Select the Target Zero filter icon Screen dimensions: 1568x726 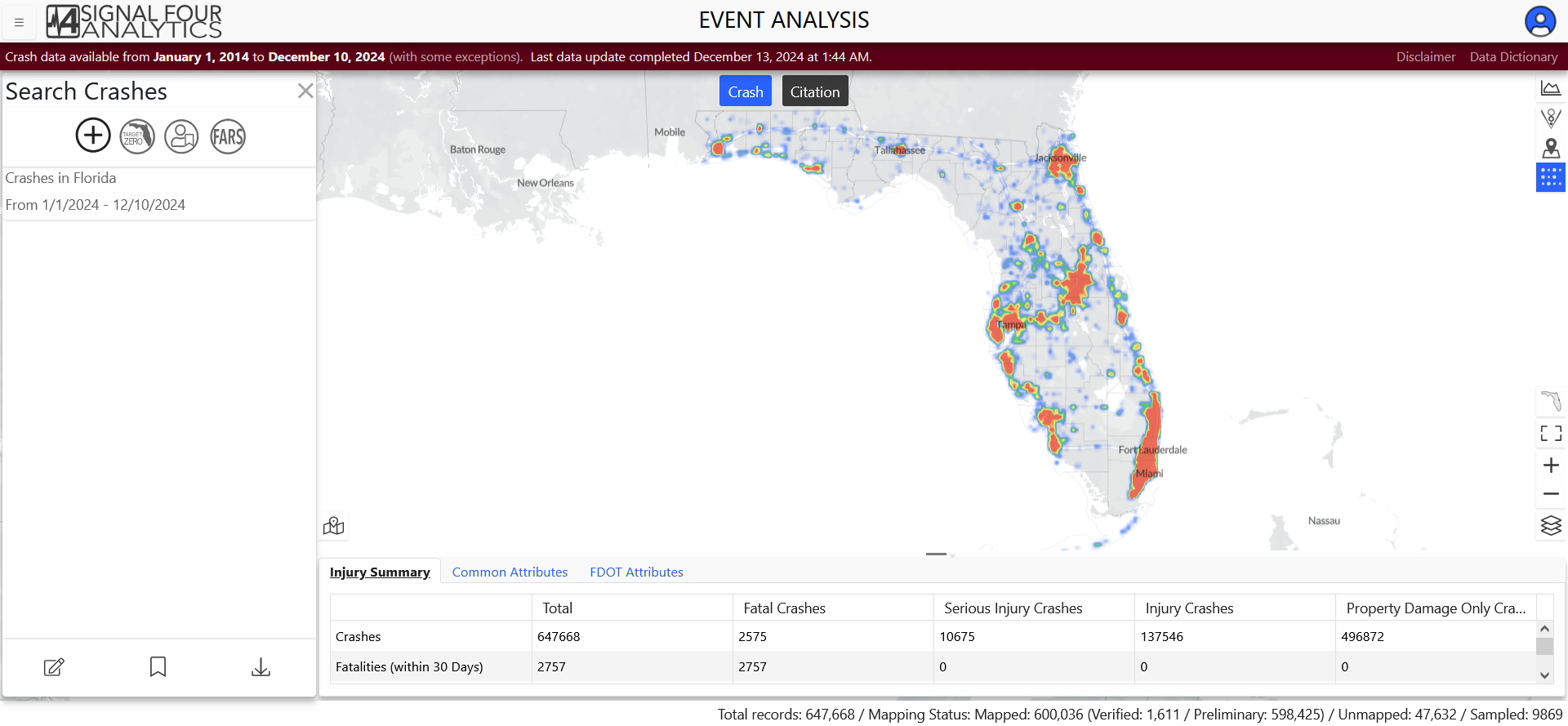pos(137,136)
